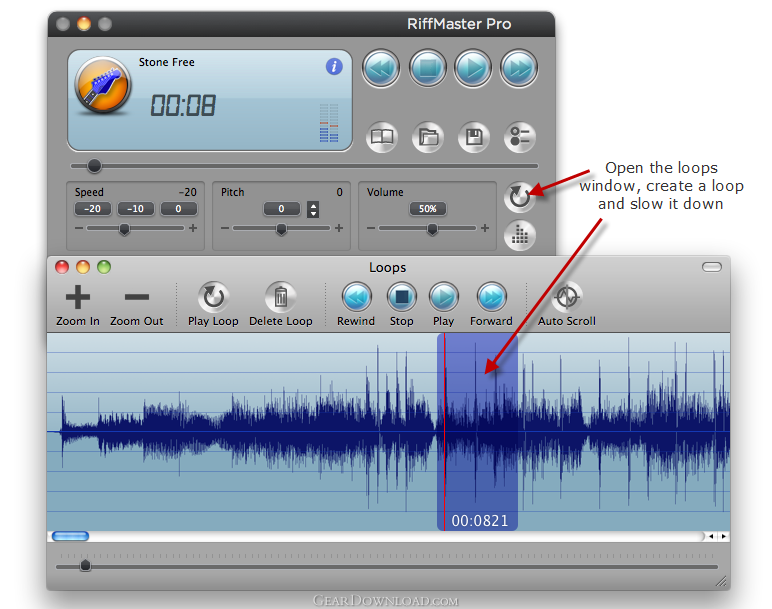Set speed preset to 0
The image size is (772, 609).
[x=178, y=209]
